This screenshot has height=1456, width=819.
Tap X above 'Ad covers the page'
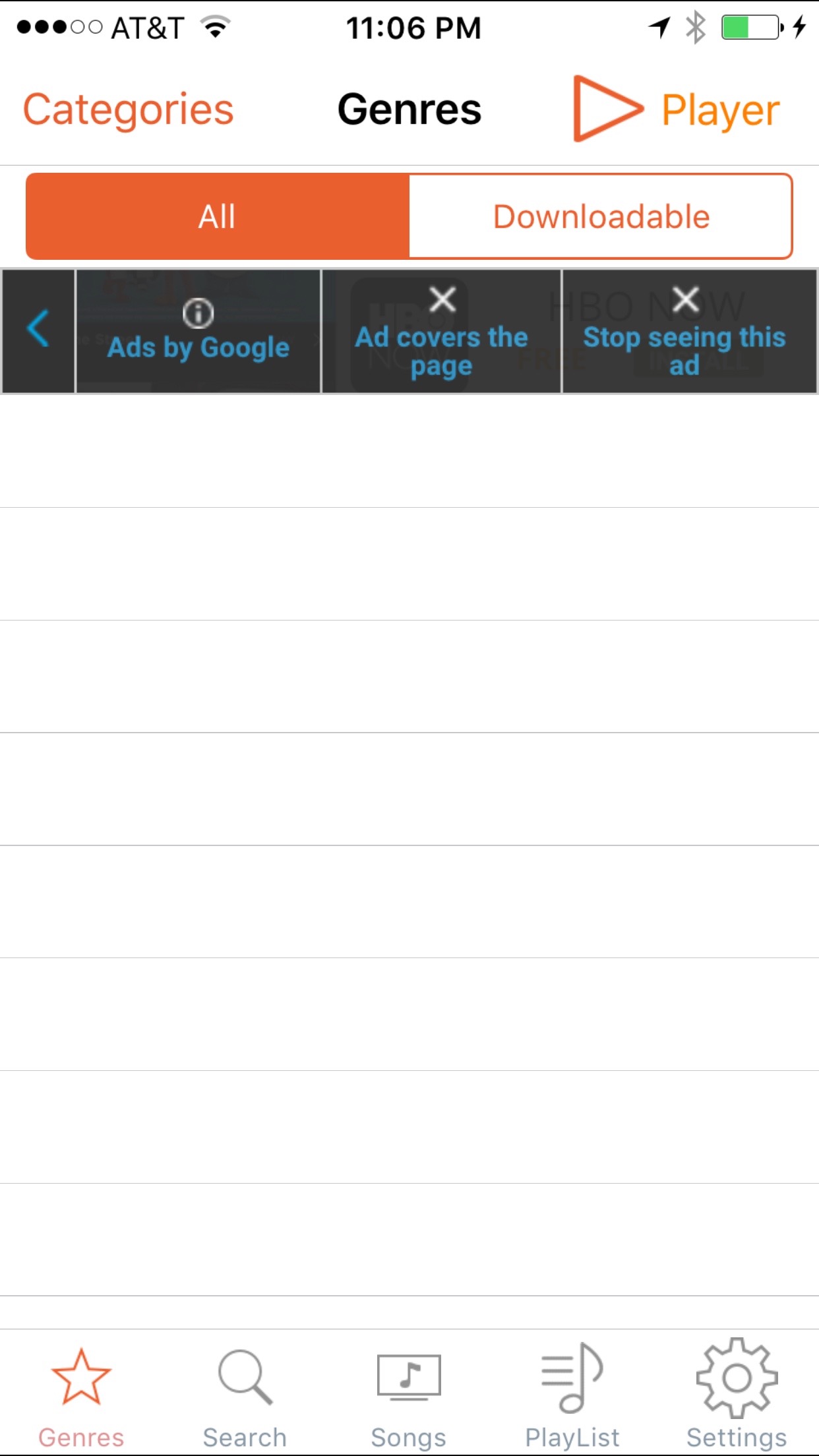click(442, 300)
